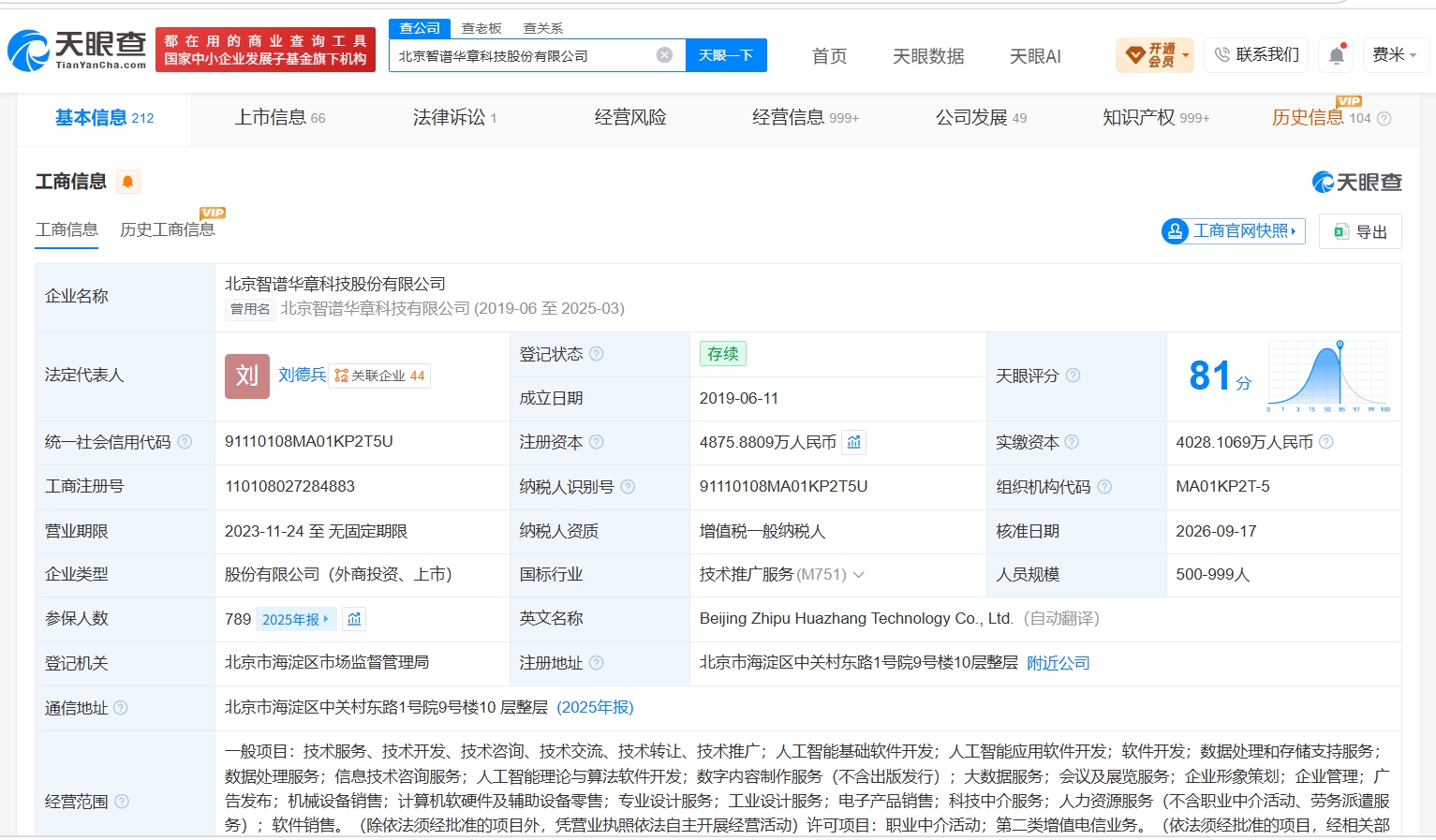
Task: Open the registered capital chart icon
Action: [854, 442]
